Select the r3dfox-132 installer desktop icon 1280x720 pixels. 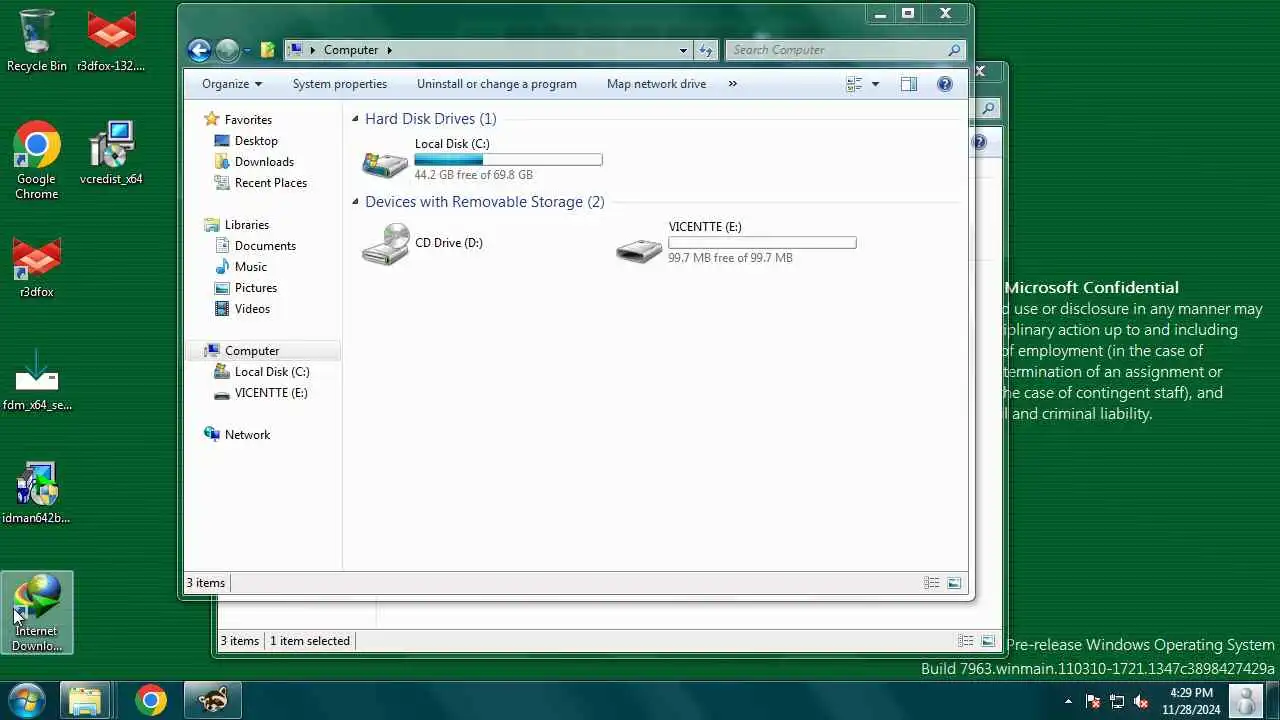[111, 40]
